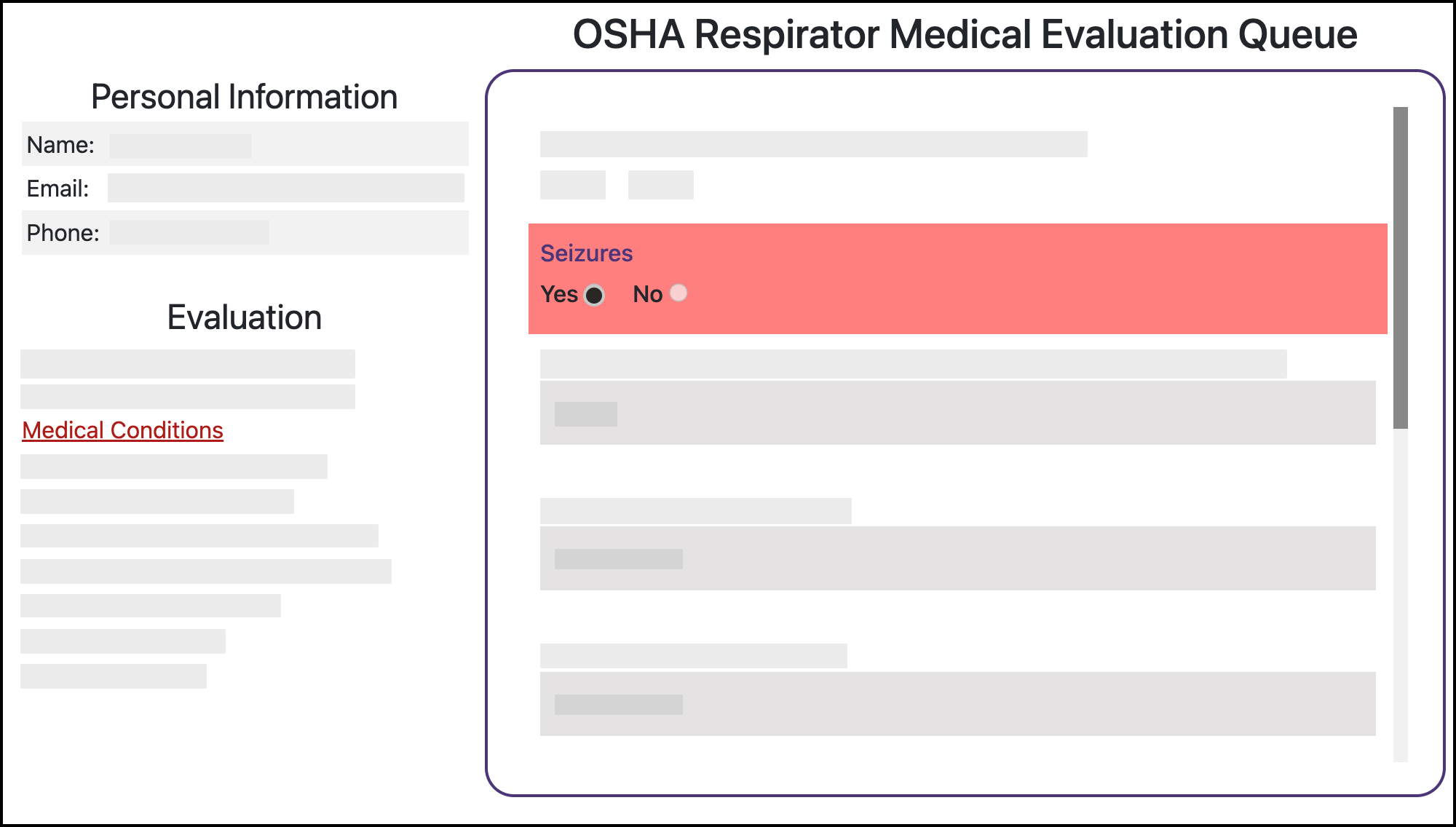This screenshot has height=827, width=1456.
Task: Click the Personal Information heading
Action: pyautogui.click(x=244, y=97)
